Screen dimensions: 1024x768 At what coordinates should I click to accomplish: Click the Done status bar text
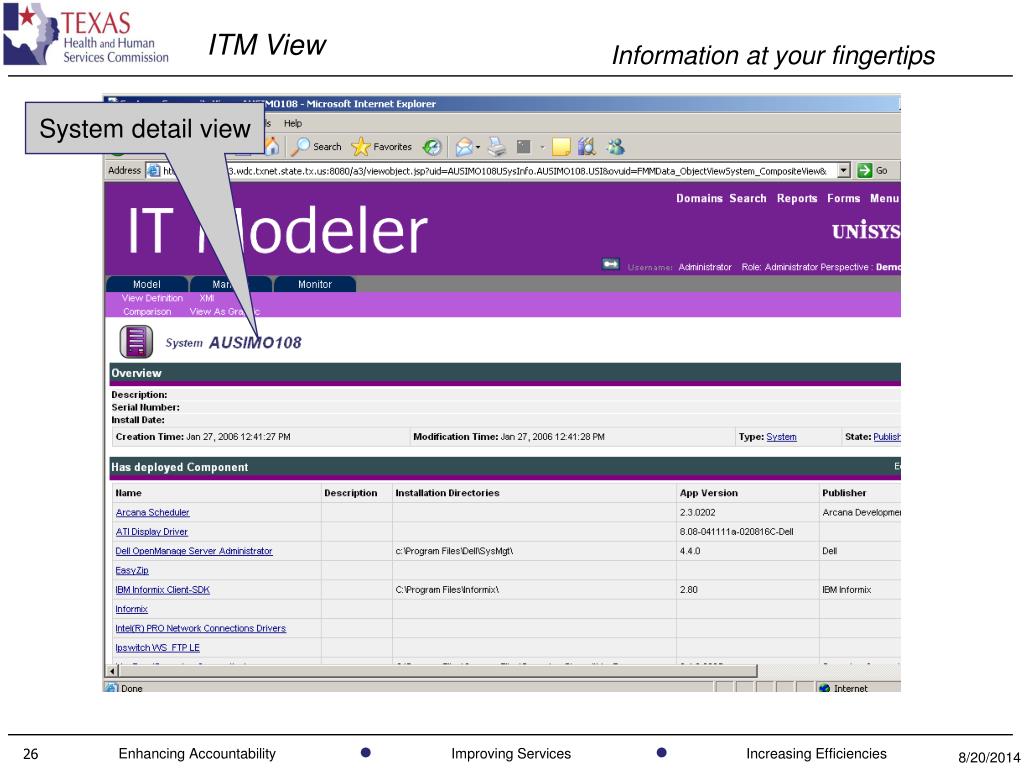pos(131,688)
